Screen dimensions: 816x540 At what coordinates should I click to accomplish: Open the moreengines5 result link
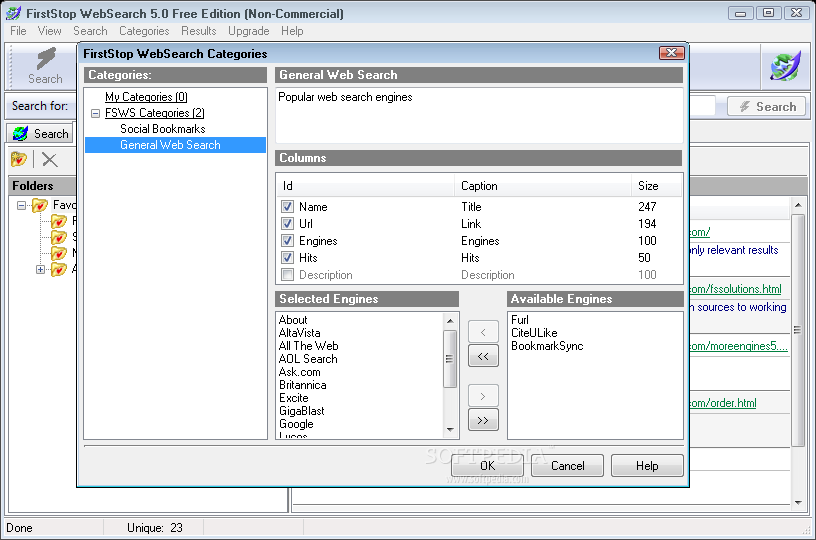pos(738,346)
